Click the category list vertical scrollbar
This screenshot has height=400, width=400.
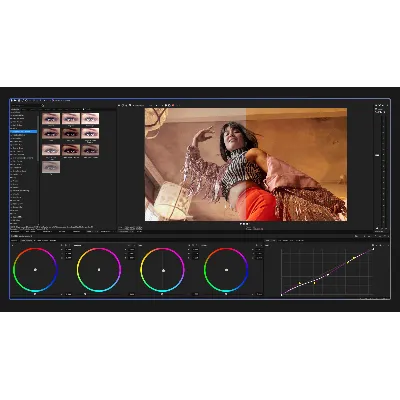[38, 138]
